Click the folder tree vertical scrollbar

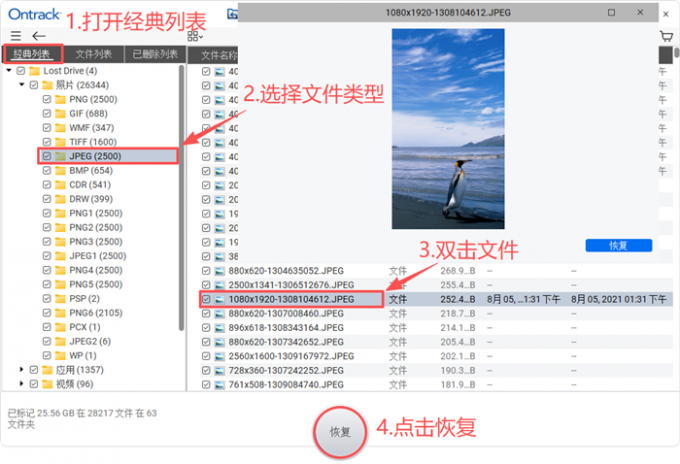(x=181, y=198)
